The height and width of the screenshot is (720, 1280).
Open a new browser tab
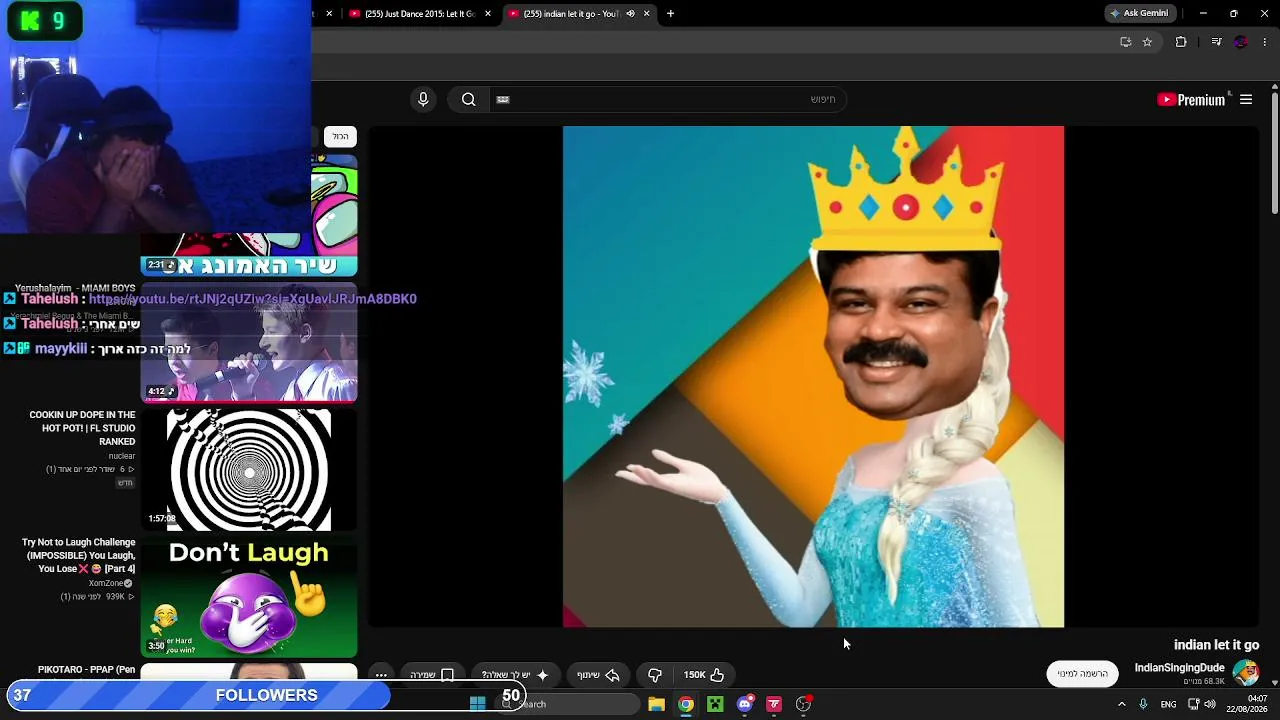pos(670,14)
